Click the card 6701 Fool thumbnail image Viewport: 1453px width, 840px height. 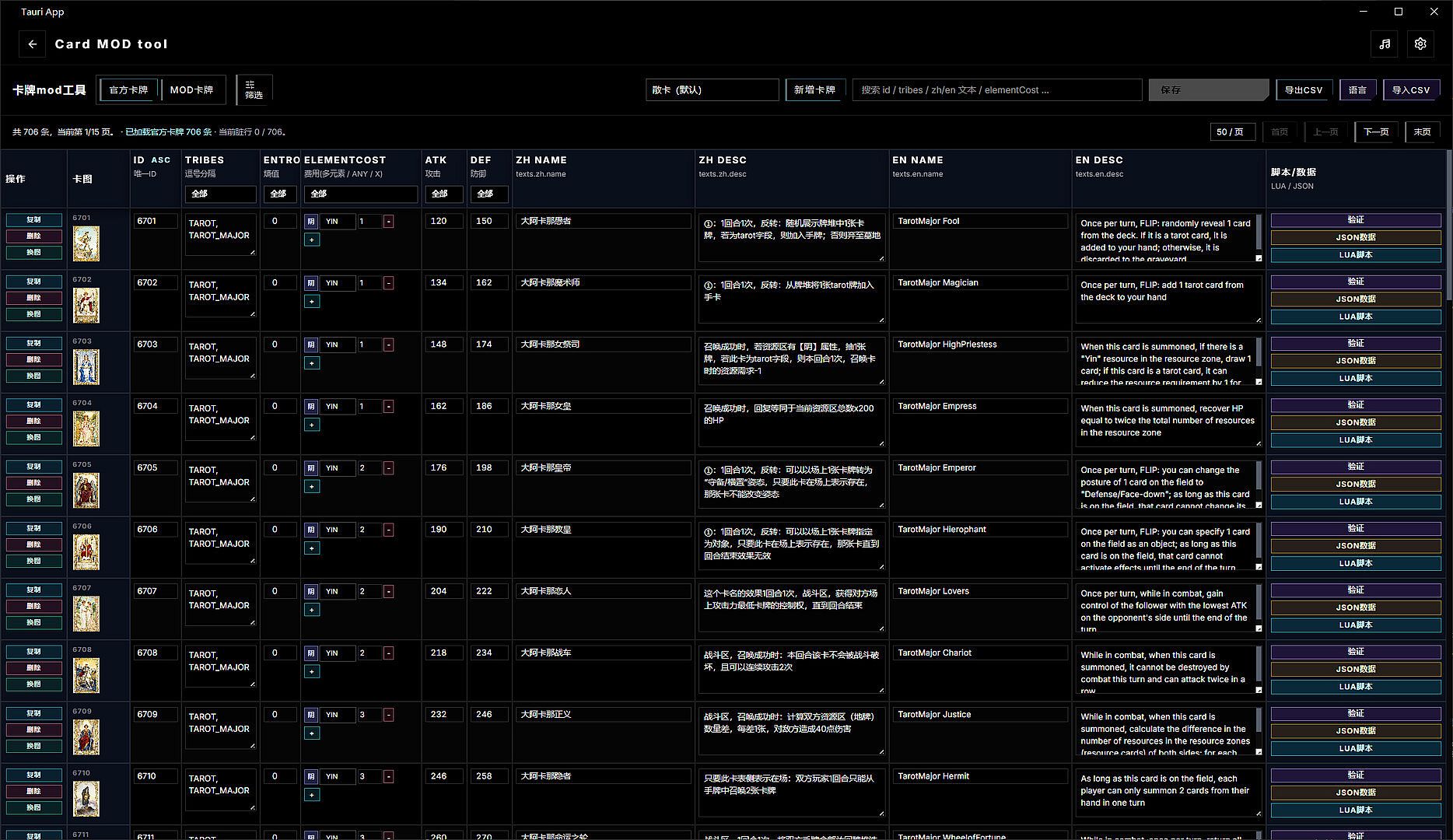(86, 243)
